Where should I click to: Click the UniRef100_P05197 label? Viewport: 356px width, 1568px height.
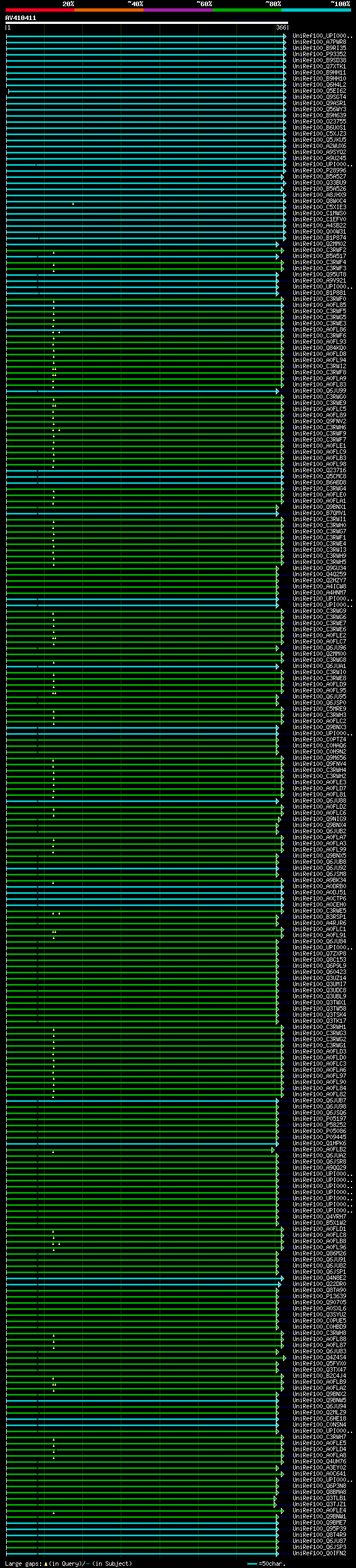[319, 1119]
